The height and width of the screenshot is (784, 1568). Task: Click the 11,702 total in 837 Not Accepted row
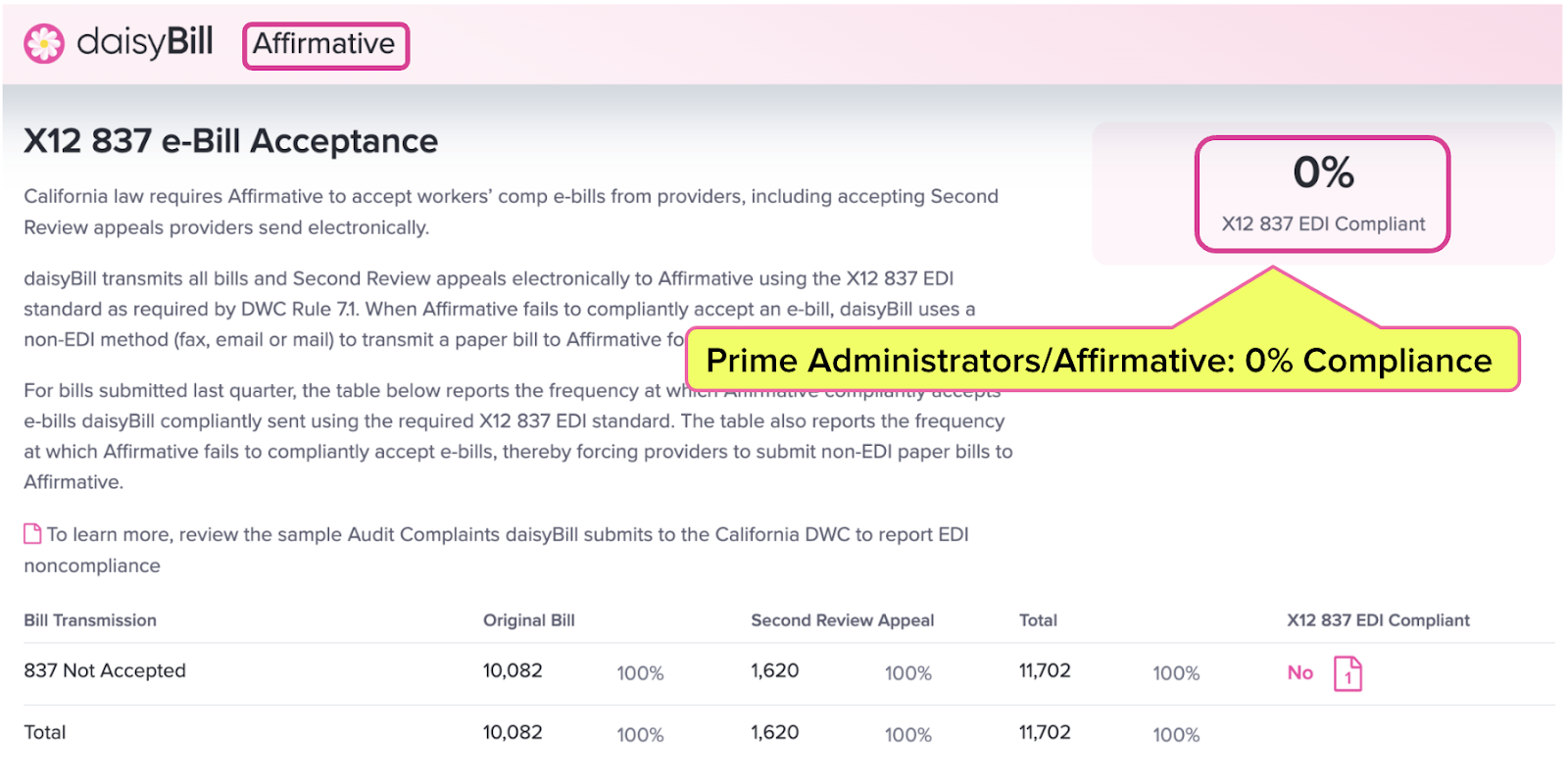[x=1045, y=670]
